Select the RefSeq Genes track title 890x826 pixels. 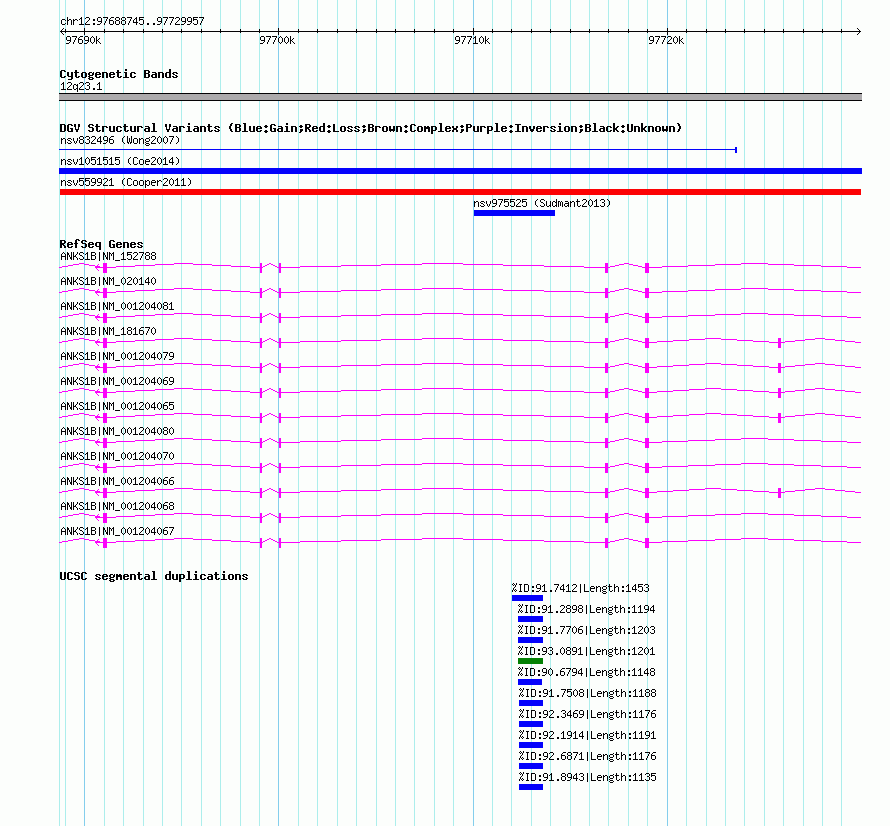(x=101, y=244)
